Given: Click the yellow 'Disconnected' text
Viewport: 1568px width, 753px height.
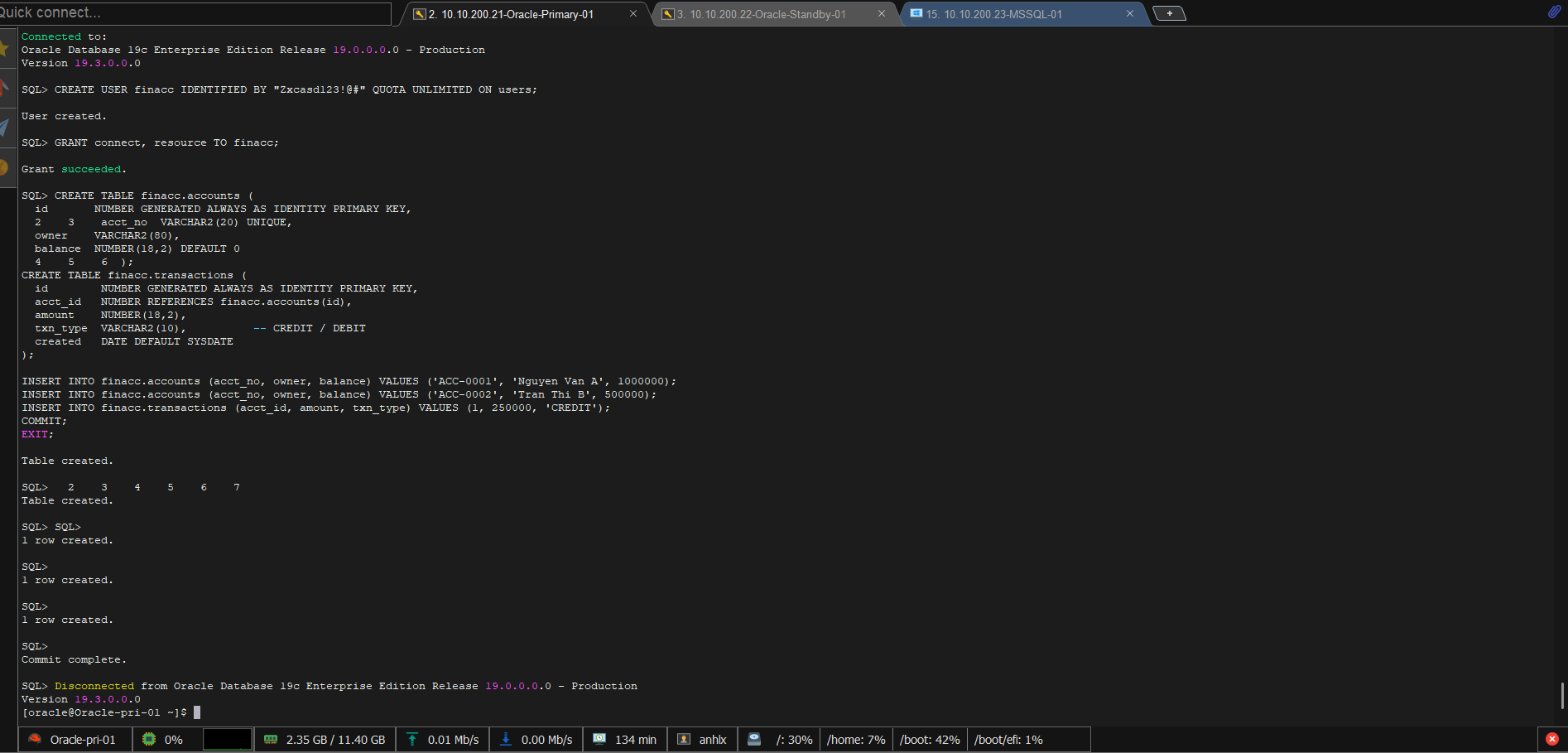Looking at the screenshot, I should point(94,686).
